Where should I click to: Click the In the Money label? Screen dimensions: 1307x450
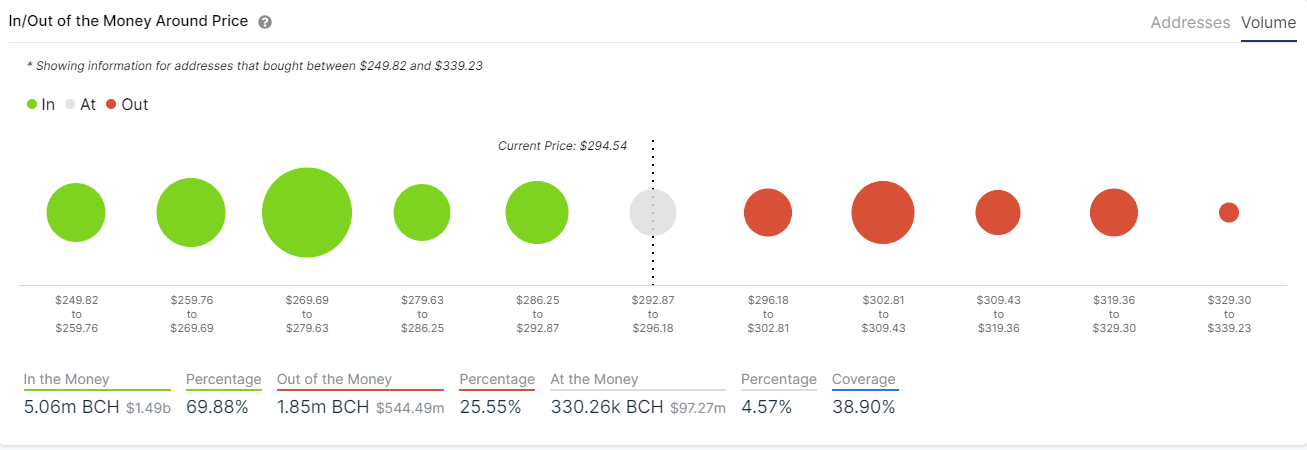(x=67, y=380)
